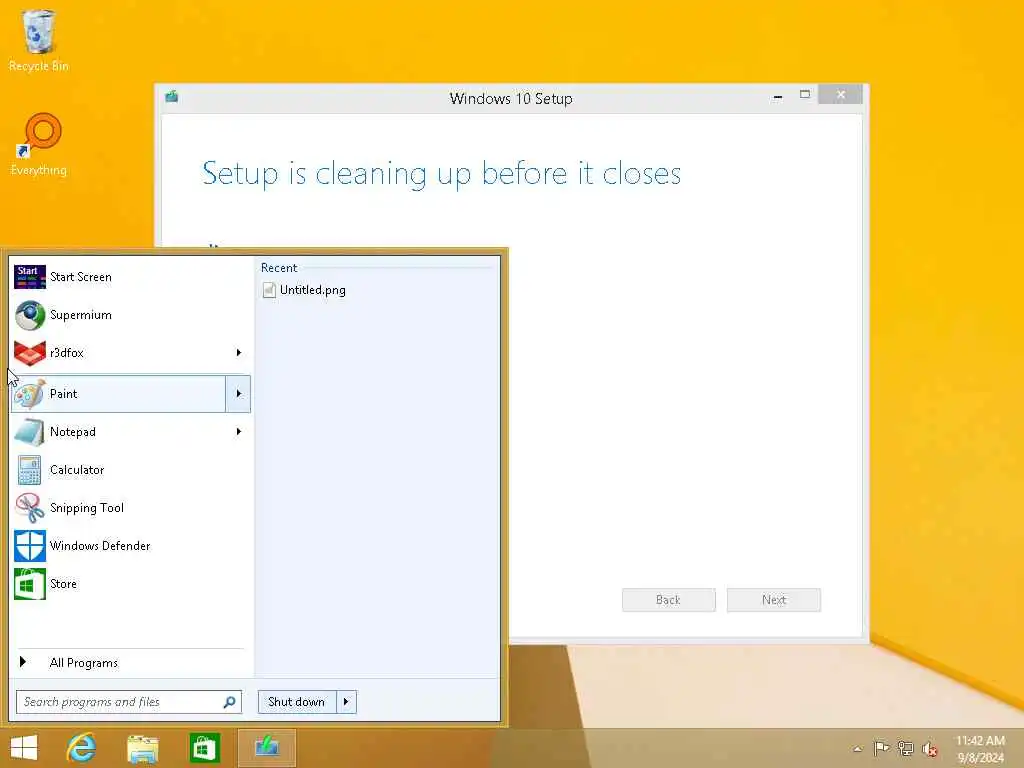This screenshot has height=768, width=1024.
Task: Select the Everything desktop shortcut
Action: 39,145
